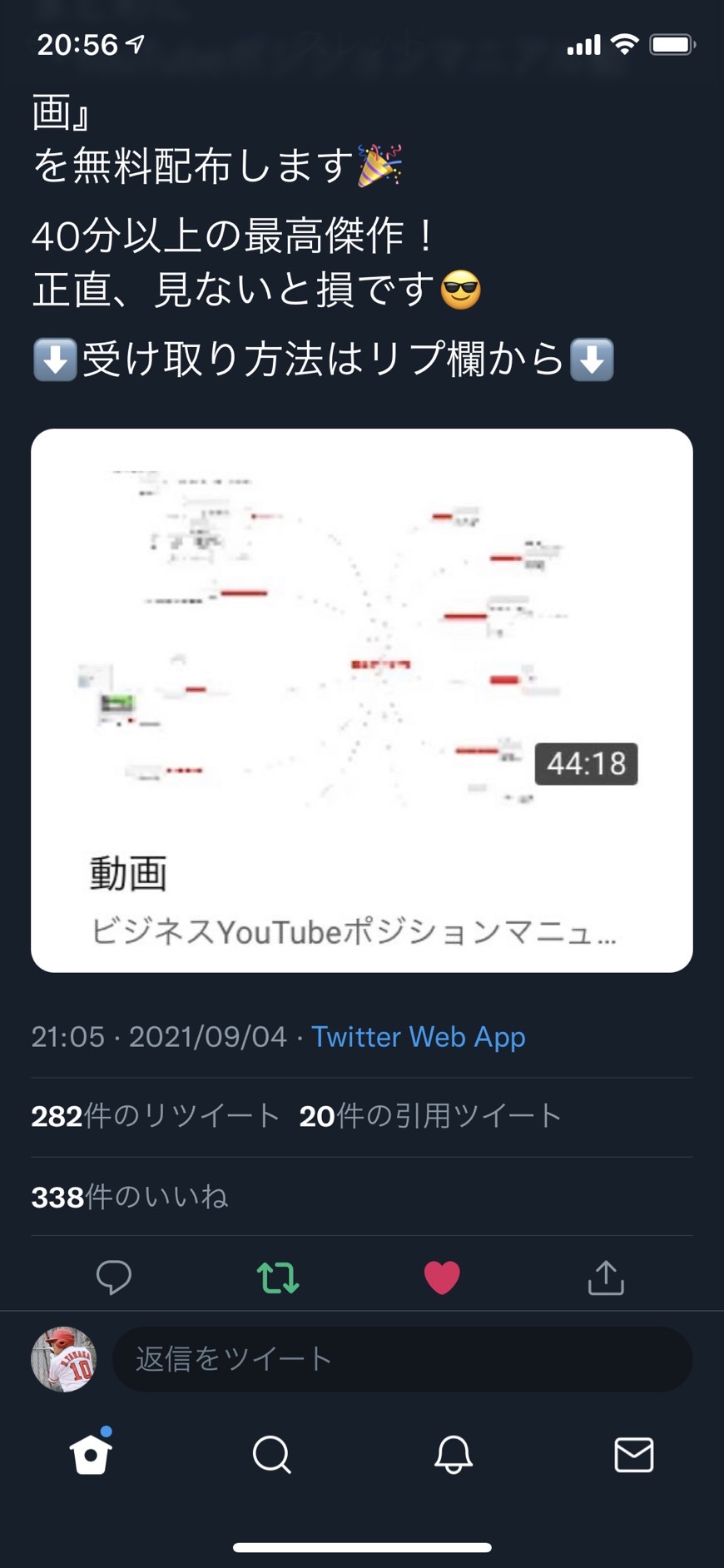Open direct messages envelope icon
This screenshot has width=724, height=1568.
634,1455
